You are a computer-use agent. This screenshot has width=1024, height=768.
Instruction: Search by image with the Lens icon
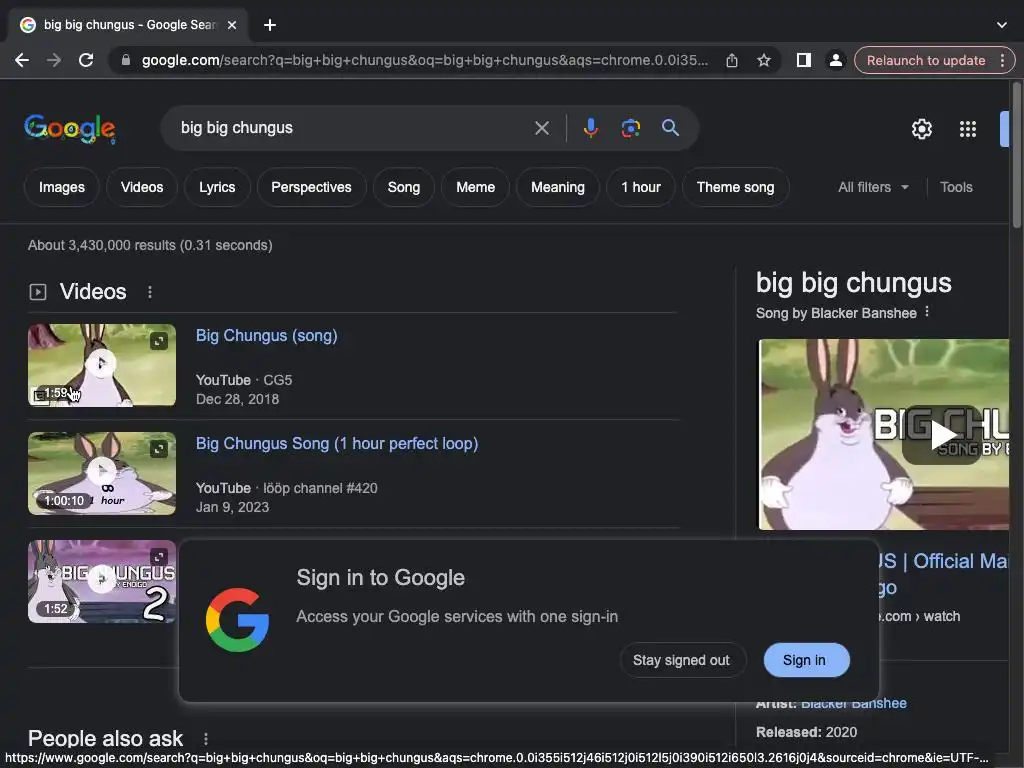pyautogui.click(x=630, y=128)
